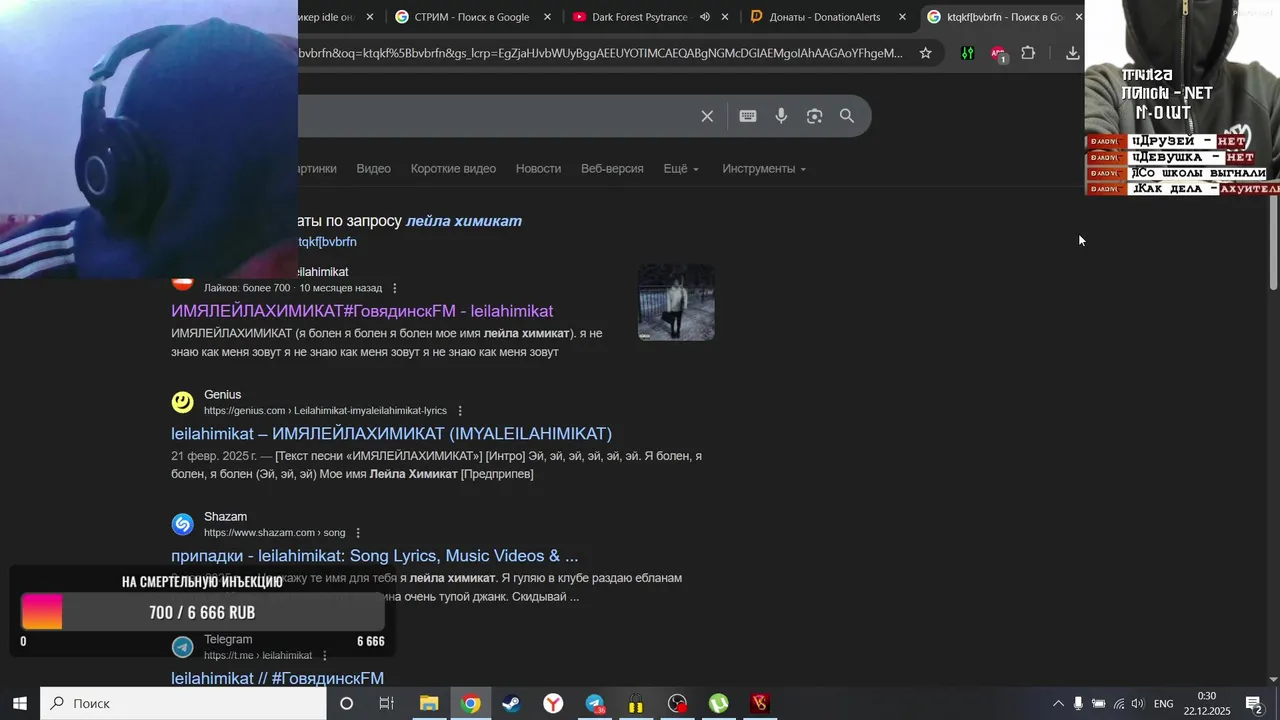Click the Shazam site favicon
The image size is (1280, 720).
182,524
